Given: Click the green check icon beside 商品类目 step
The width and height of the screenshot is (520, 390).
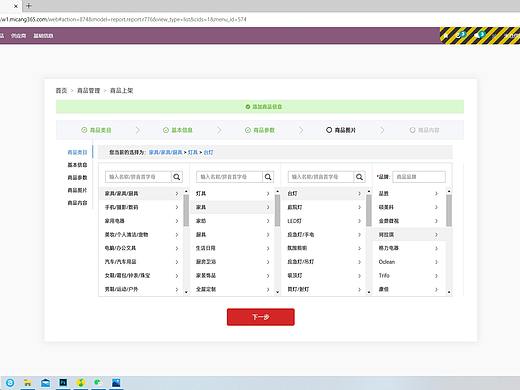Looking at the screenshot, I should click(x=84, y=130).
